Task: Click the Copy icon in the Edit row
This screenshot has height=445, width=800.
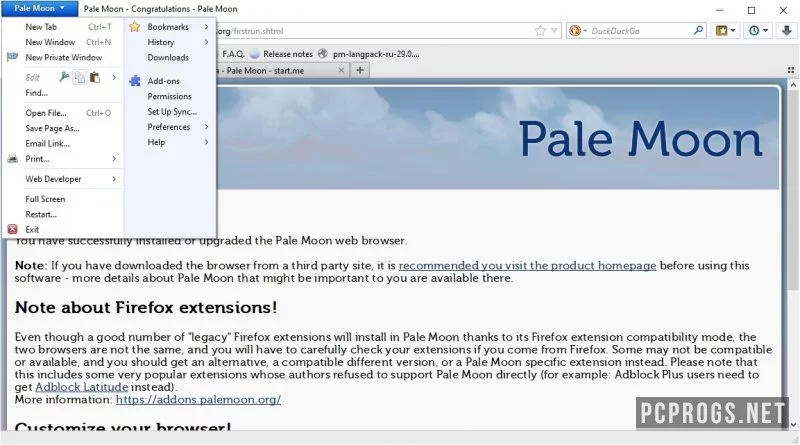Action: [79, 78]
